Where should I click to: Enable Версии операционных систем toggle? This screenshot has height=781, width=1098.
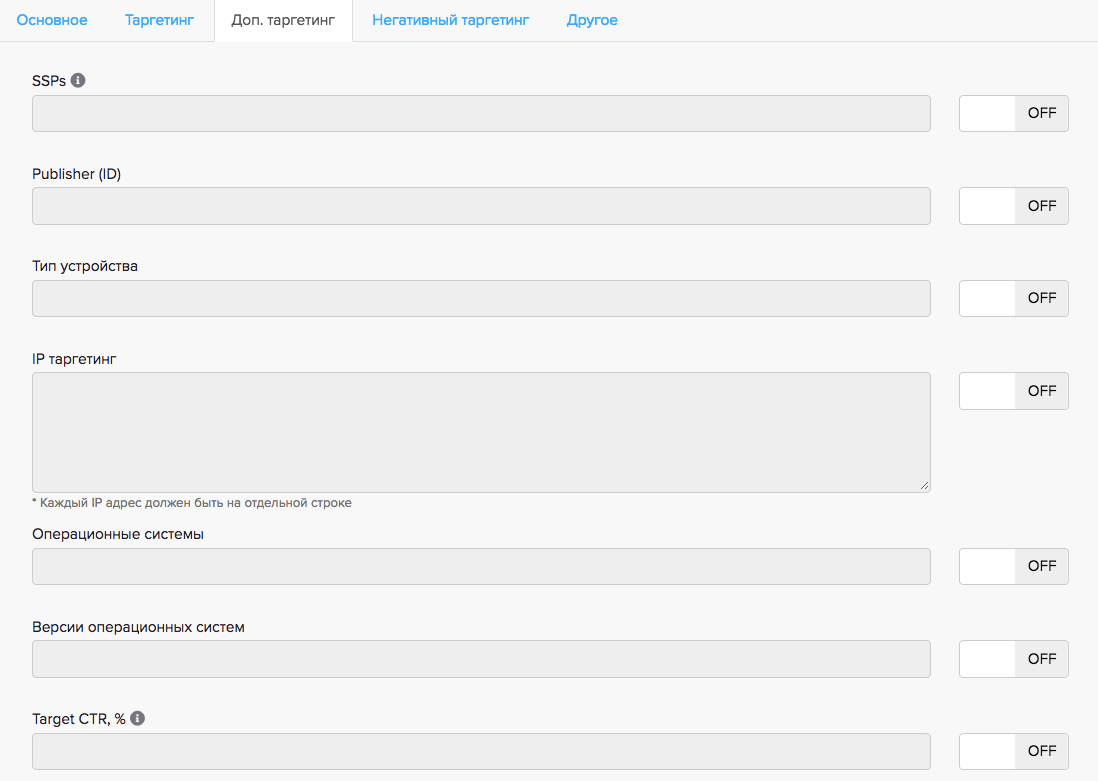(x=1013, y=659)
